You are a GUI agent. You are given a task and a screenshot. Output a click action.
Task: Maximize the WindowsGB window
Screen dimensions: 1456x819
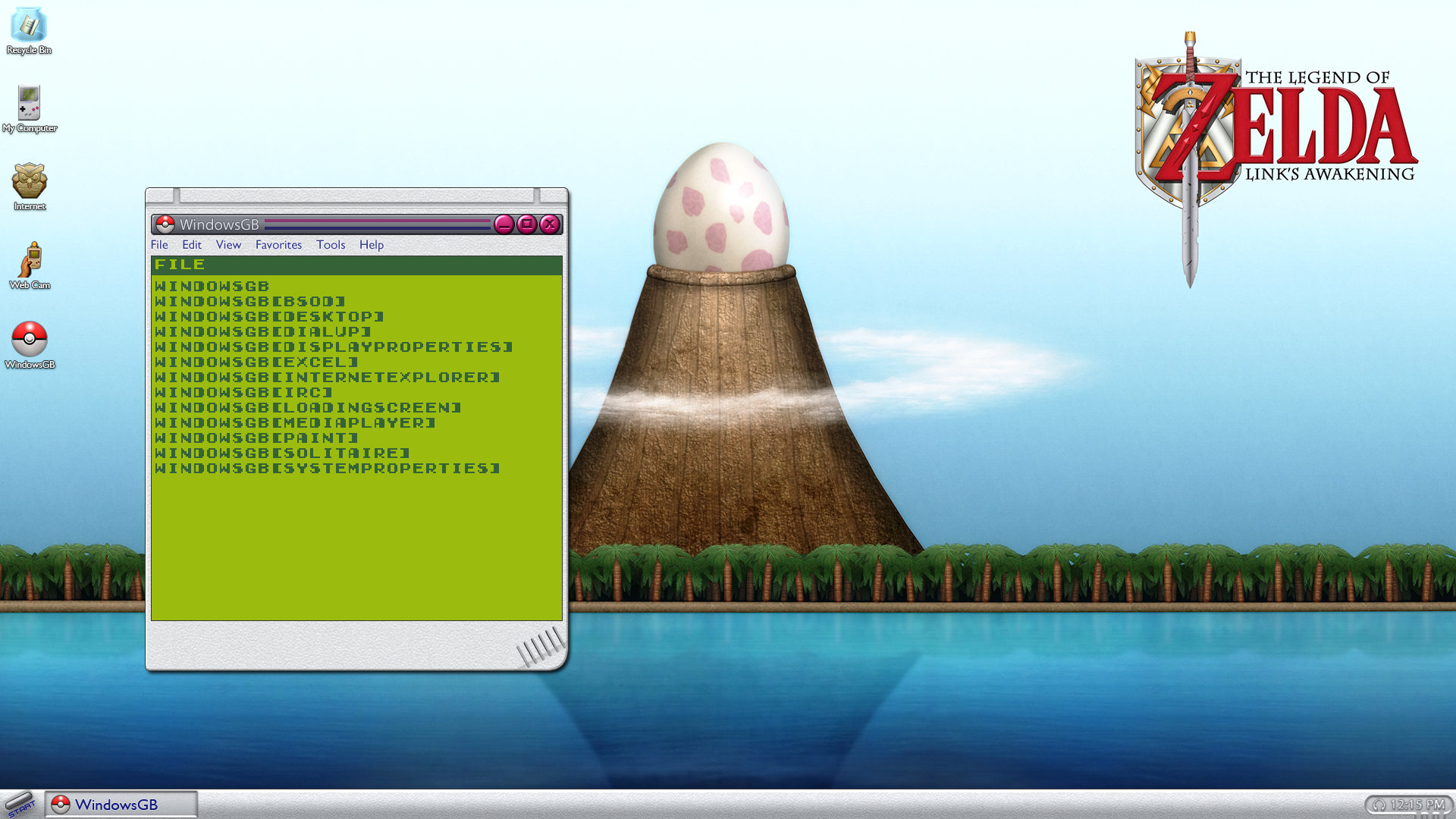(x=527, y=224)
